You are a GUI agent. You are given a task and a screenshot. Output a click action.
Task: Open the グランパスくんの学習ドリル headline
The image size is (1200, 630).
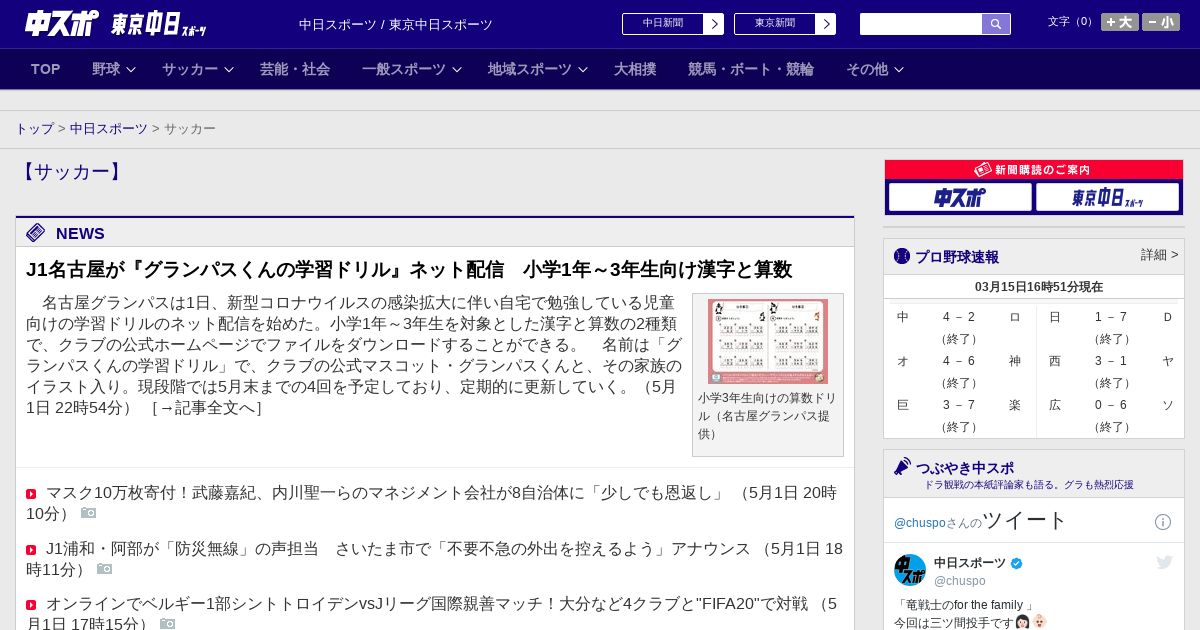[409, 270]
